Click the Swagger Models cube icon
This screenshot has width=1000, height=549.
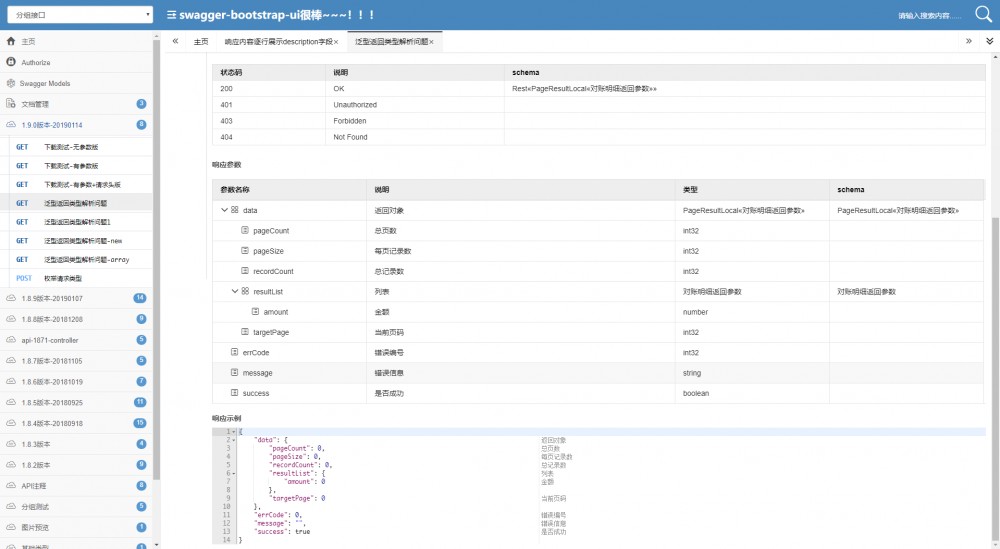tap(11, 83)
